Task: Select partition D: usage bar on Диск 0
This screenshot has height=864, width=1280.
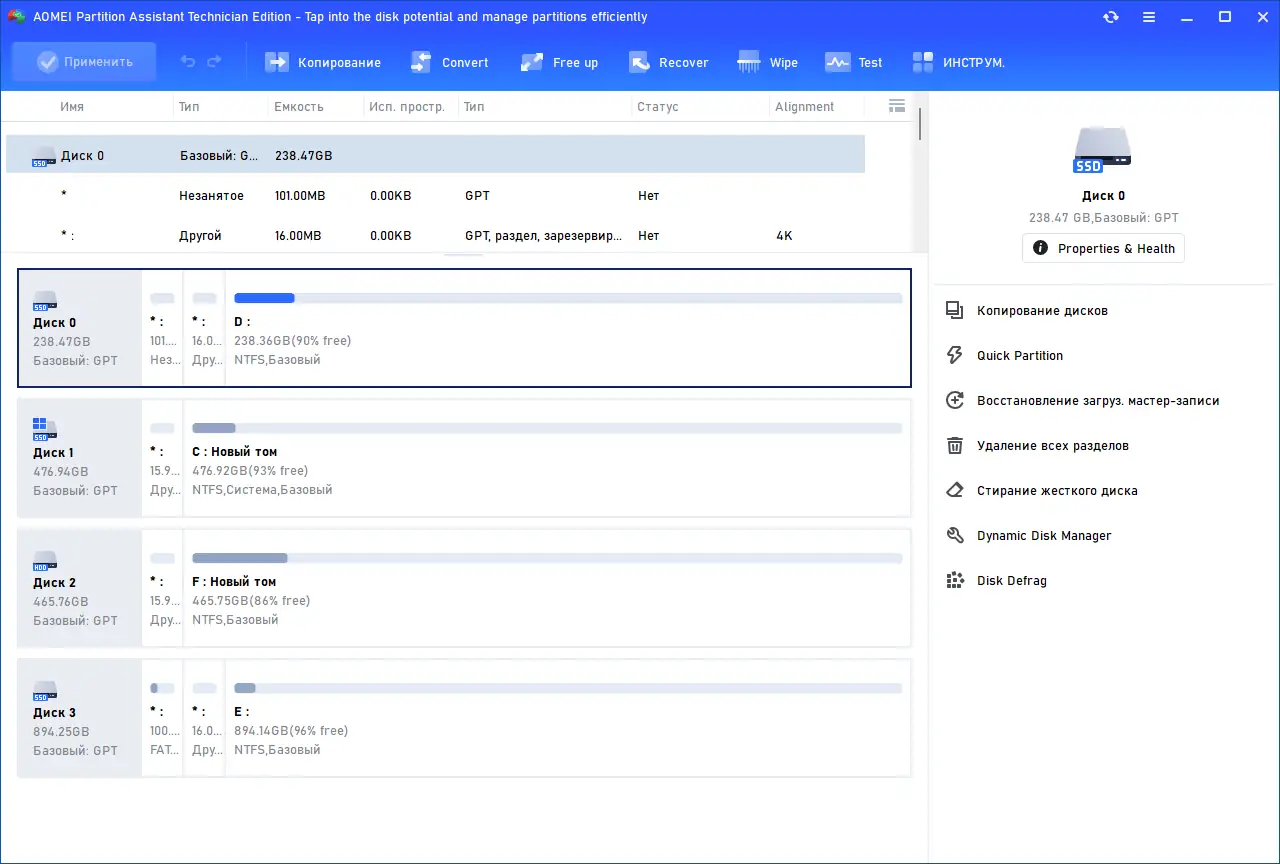Action: pyautogui.click(x=568, y=298)
